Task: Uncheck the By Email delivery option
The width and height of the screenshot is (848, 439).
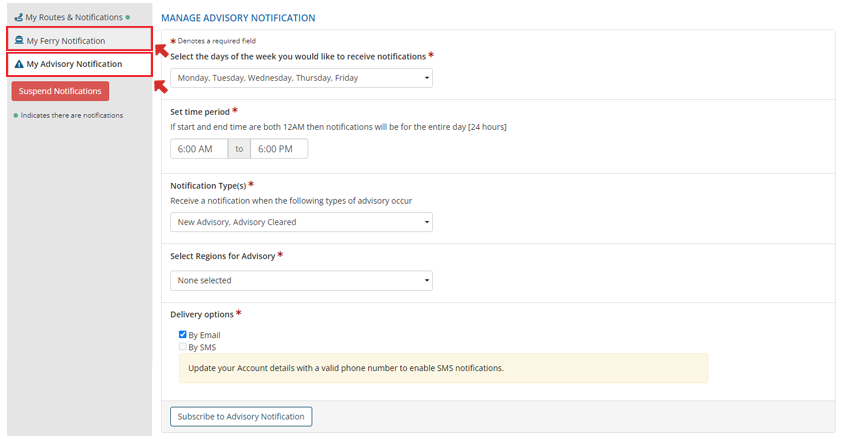Action: [182, 335]
